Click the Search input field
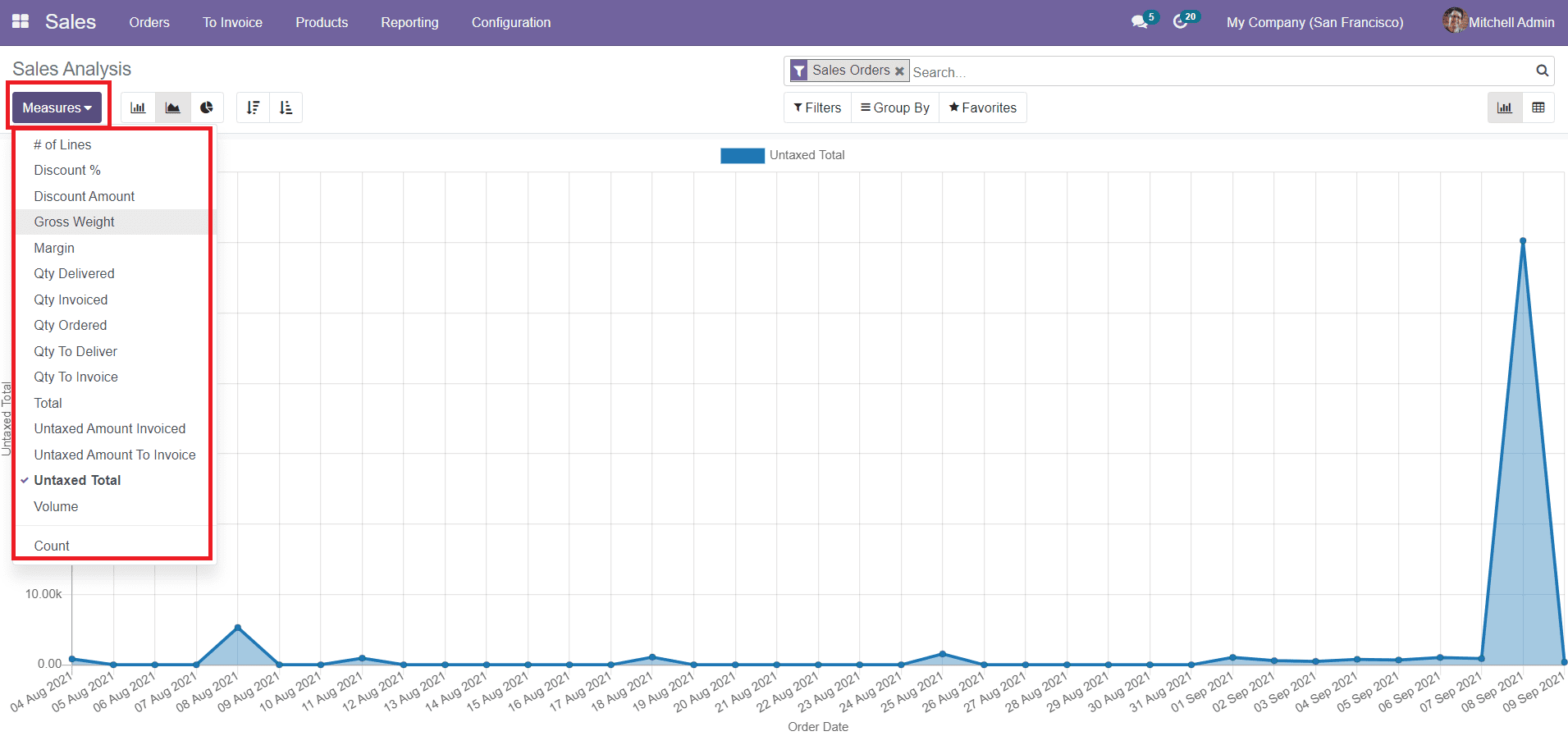Image resolution: width=1568 pixels, height=736 pixels. [x=1222, y=71]
